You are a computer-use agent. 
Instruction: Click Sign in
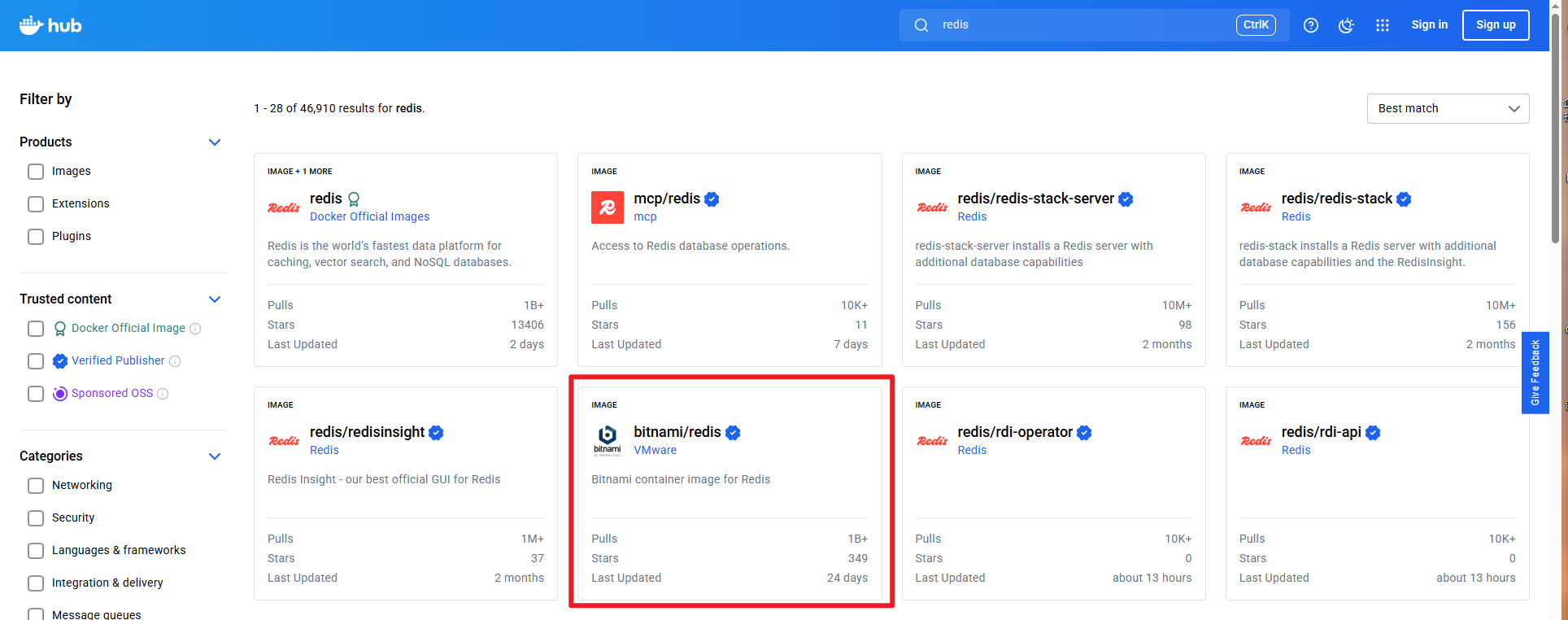pos(1430,25)
